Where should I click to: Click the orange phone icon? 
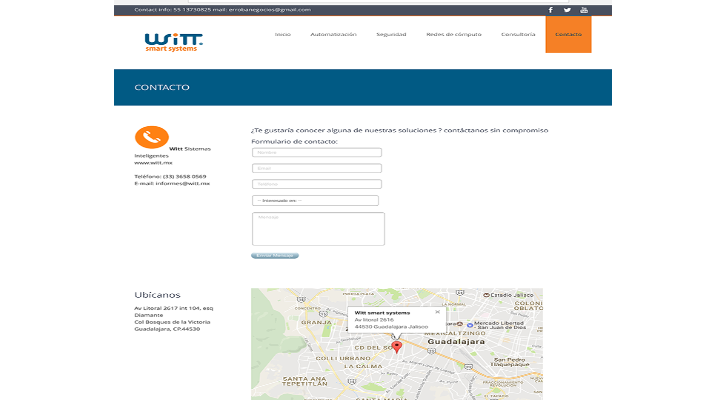click(152, 137)
